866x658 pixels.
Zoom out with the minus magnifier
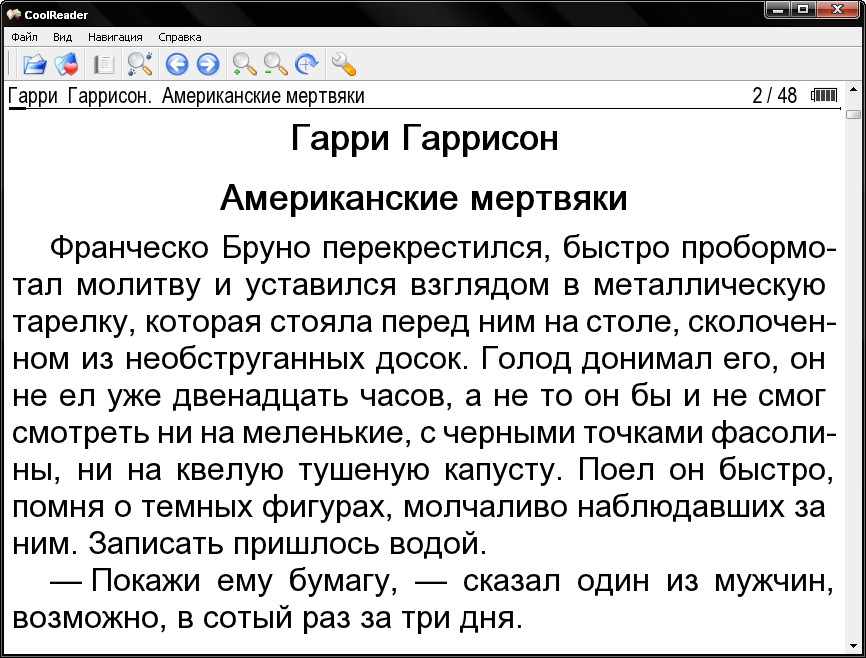275,64
